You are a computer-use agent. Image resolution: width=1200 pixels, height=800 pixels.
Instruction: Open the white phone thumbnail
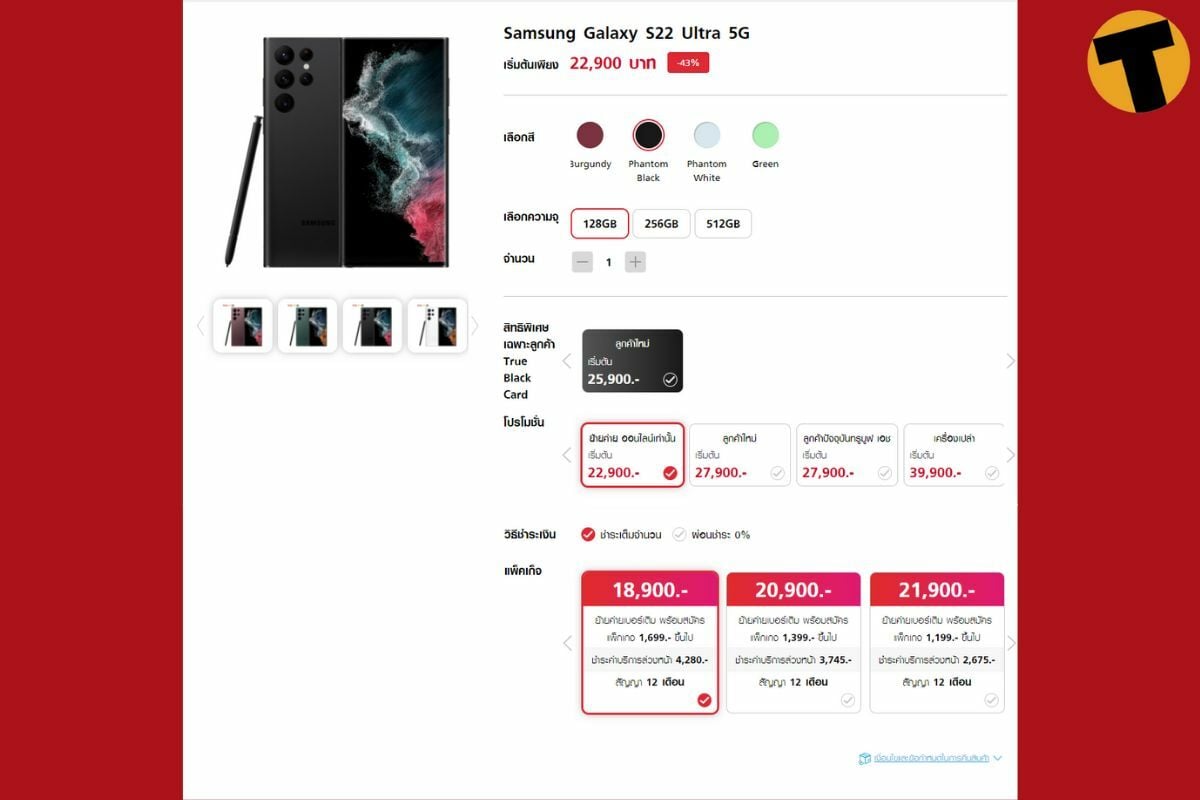(438, 326)
